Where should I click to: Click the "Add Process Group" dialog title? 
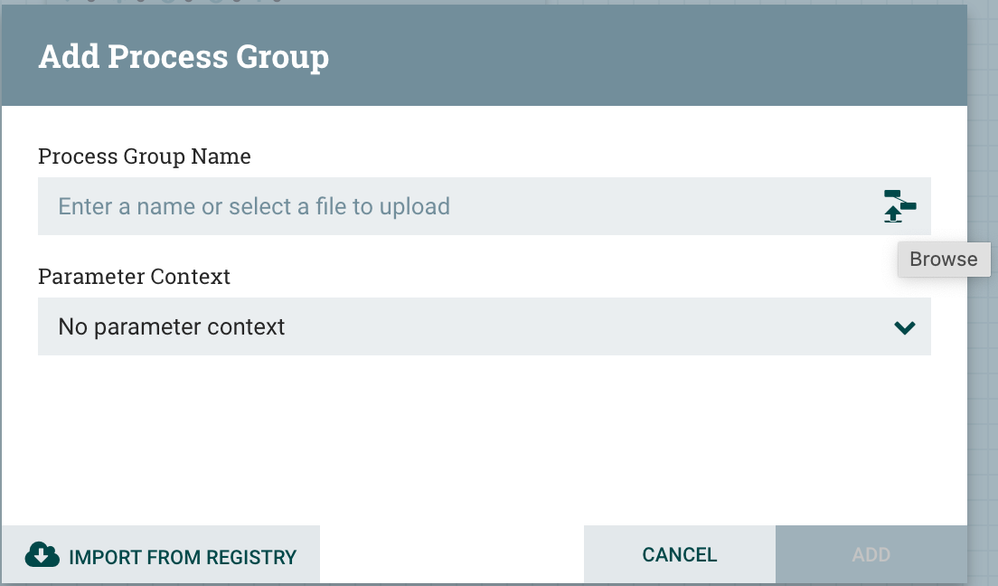pos(183,57)
